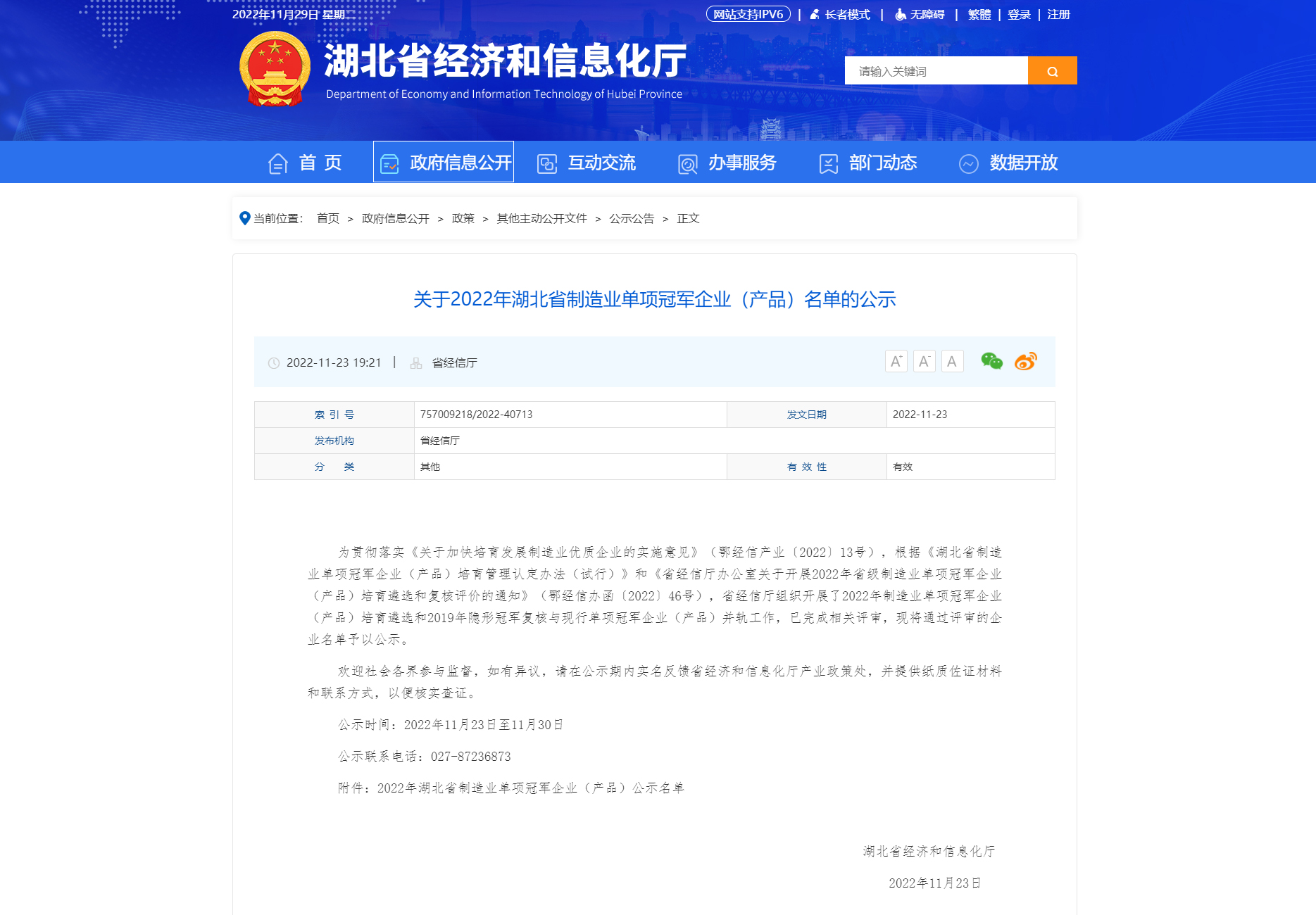Screen dimensions: 1316x915
Task: Open the 办事服务 navigation tab
Action: 727,163
